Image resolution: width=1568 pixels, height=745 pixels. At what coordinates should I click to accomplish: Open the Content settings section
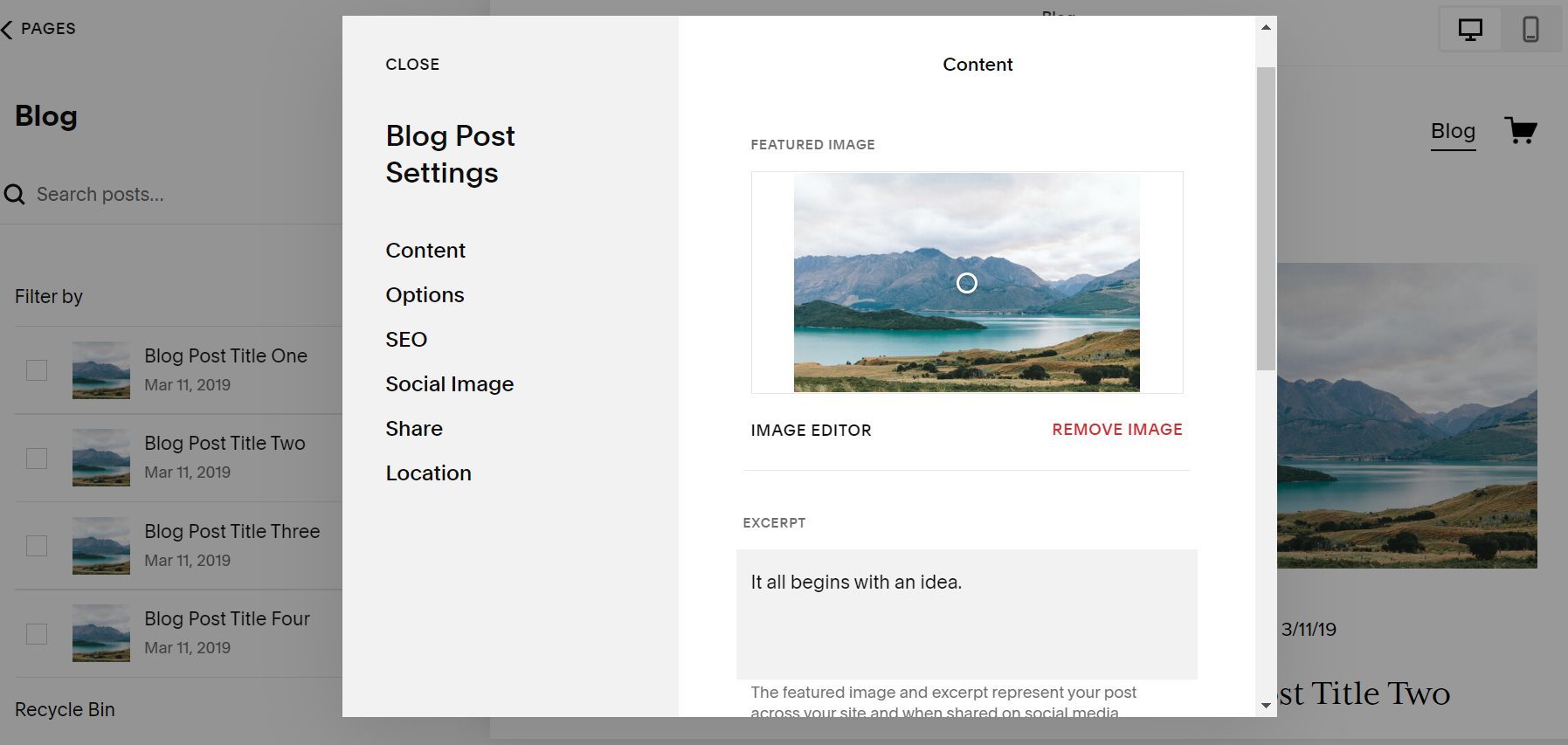point(425,251)
